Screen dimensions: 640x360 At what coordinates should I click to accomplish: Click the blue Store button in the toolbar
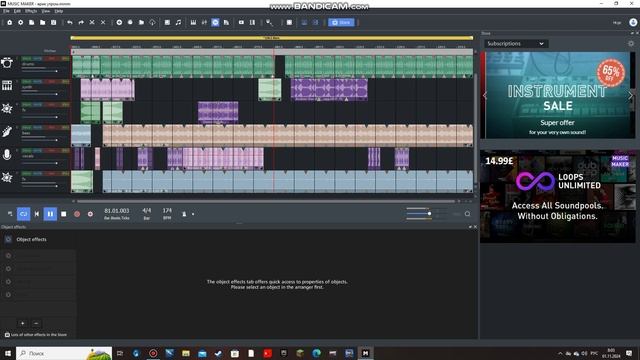coord(341,22)
